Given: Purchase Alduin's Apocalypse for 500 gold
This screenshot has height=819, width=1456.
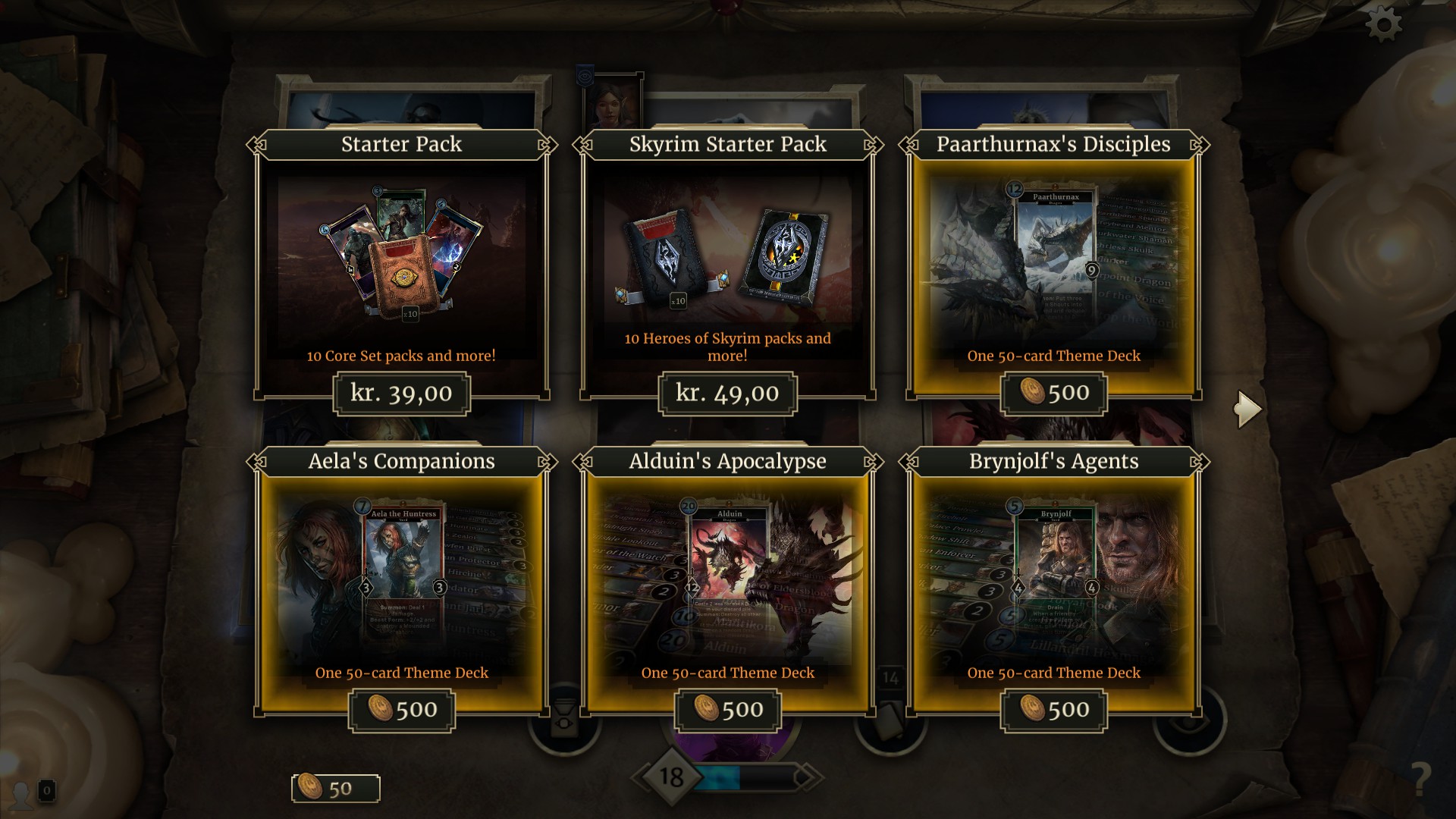Looking at the screenshot, I should coord(728,710).
